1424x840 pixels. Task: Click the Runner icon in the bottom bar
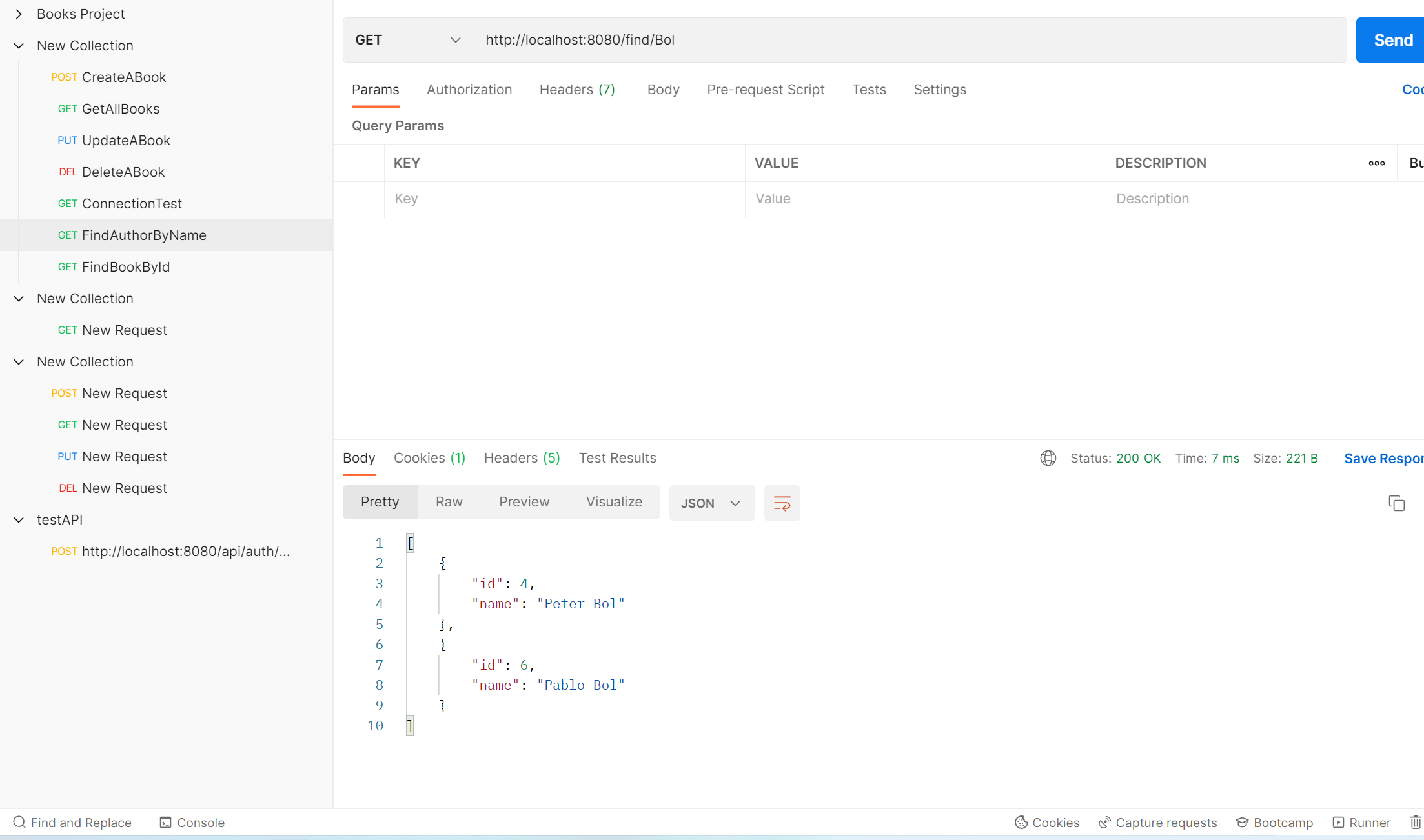tap(1362, 822)
